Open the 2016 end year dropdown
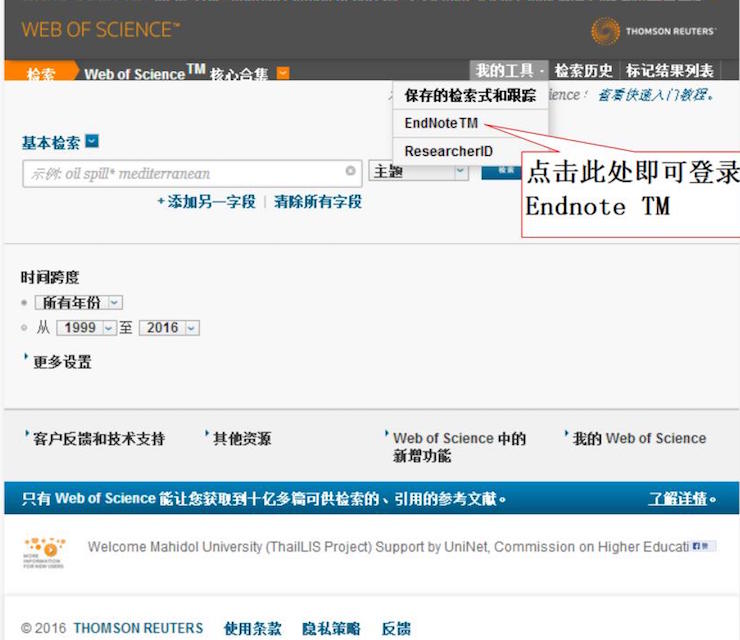The height and width of the screenshot is (640, 740). point(169,328)
